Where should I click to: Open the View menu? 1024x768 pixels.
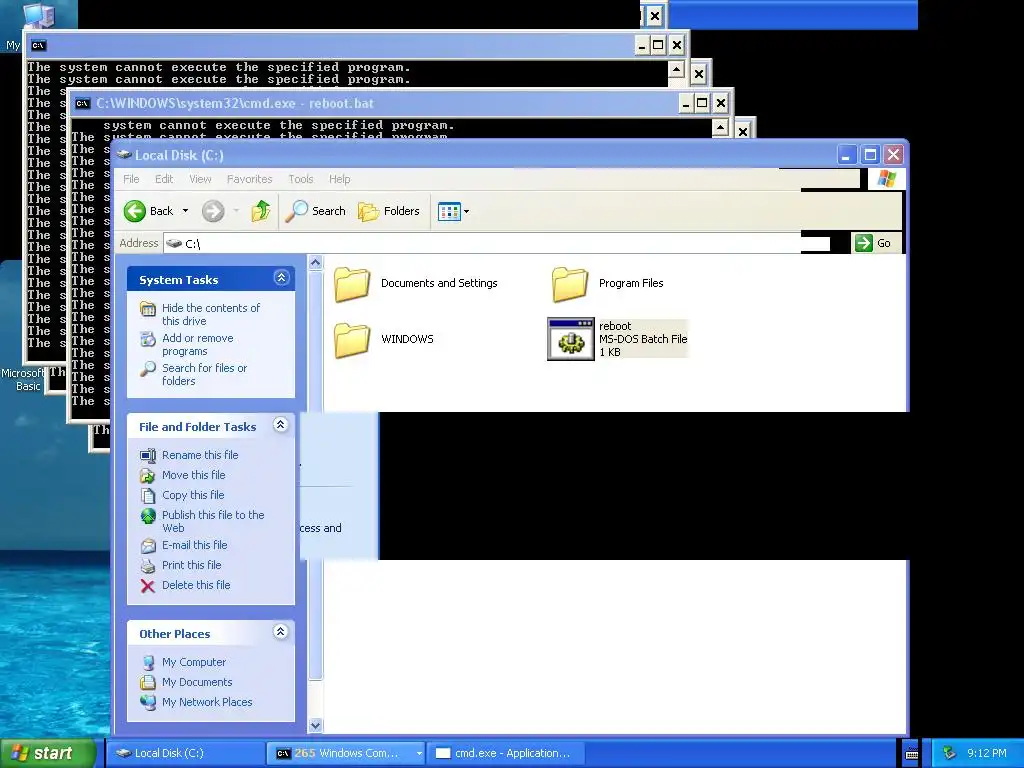[x=200, y=179]
